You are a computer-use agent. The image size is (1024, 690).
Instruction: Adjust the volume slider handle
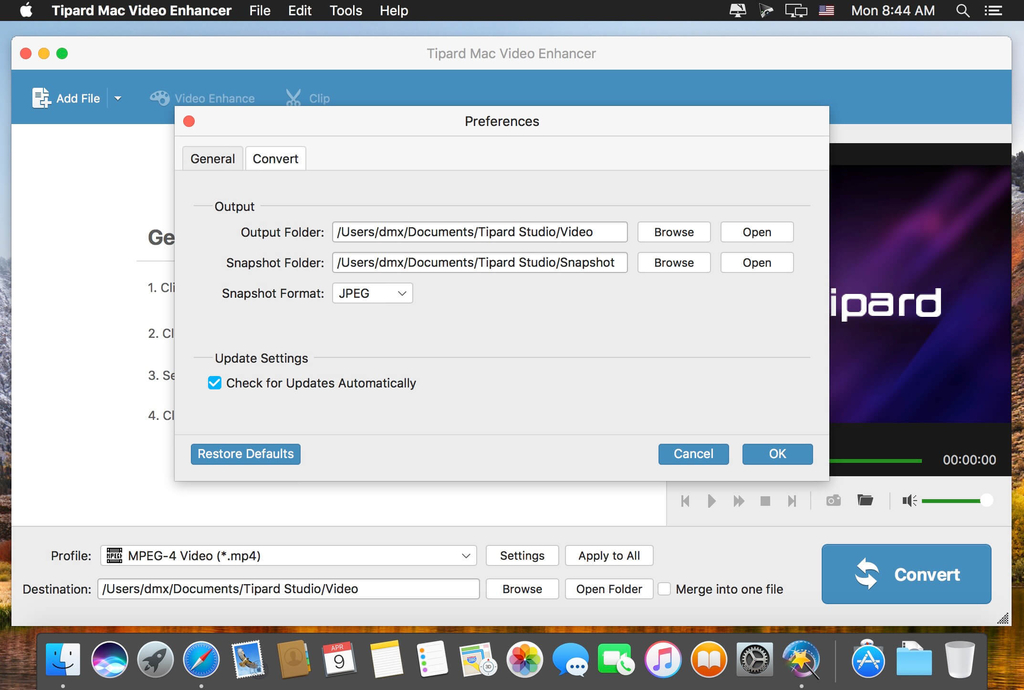(x=987, y=500)
